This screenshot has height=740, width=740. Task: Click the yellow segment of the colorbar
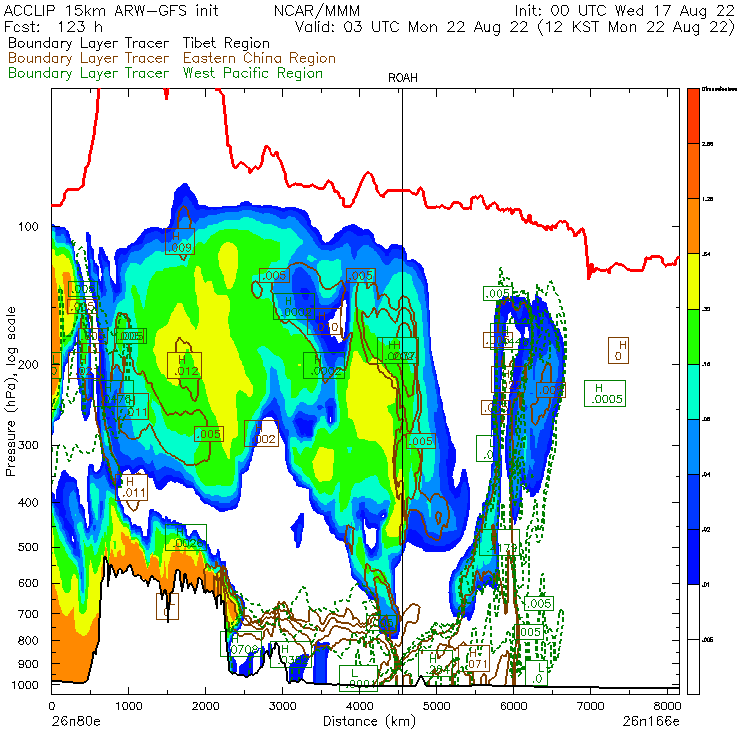pyautogui.click(x=693, y=281)
